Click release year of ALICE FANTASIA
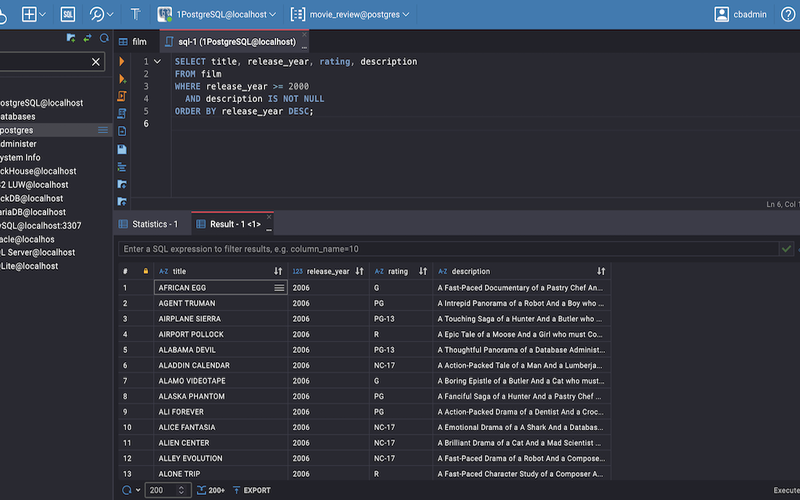 tap(329, 428)
